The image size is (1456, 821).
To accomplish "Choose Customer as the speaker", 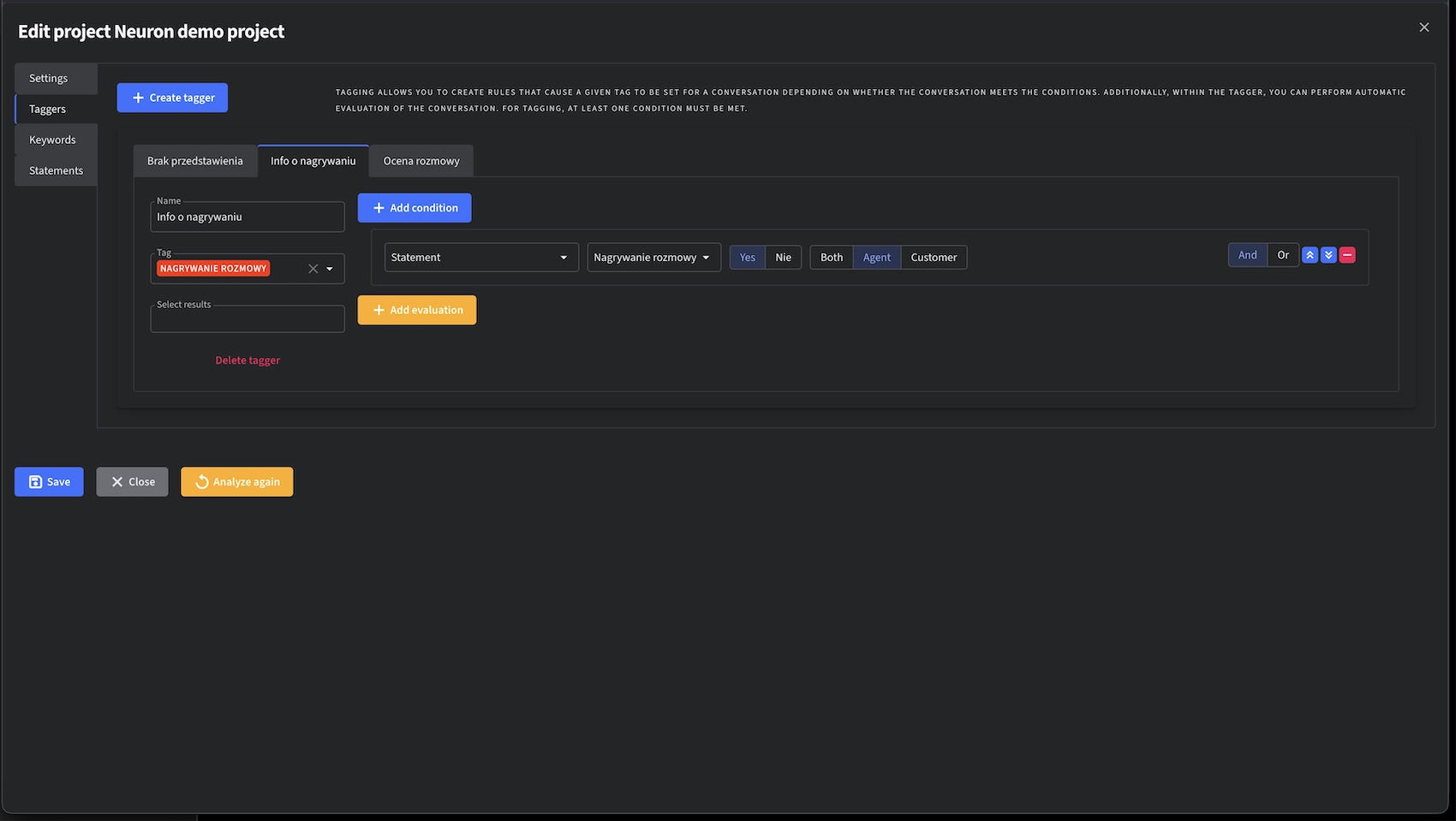I will (934, 257).
